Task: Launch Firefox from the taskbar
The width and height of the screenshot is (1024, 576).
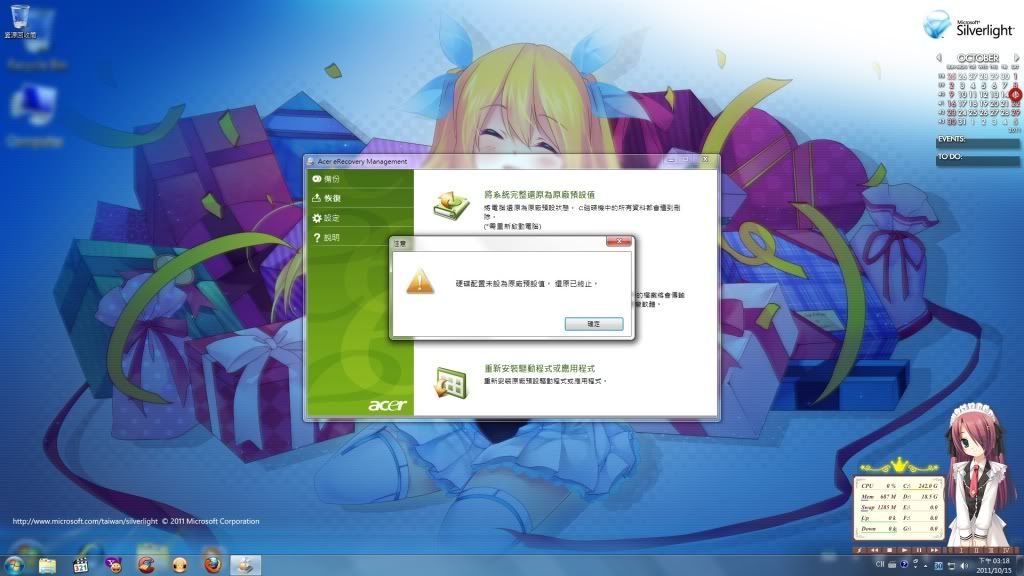Action: (x=211, y=565)
